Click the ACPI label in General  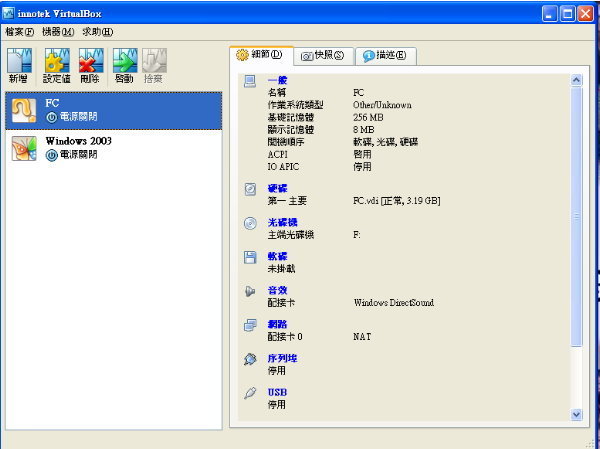pos(278,154)
